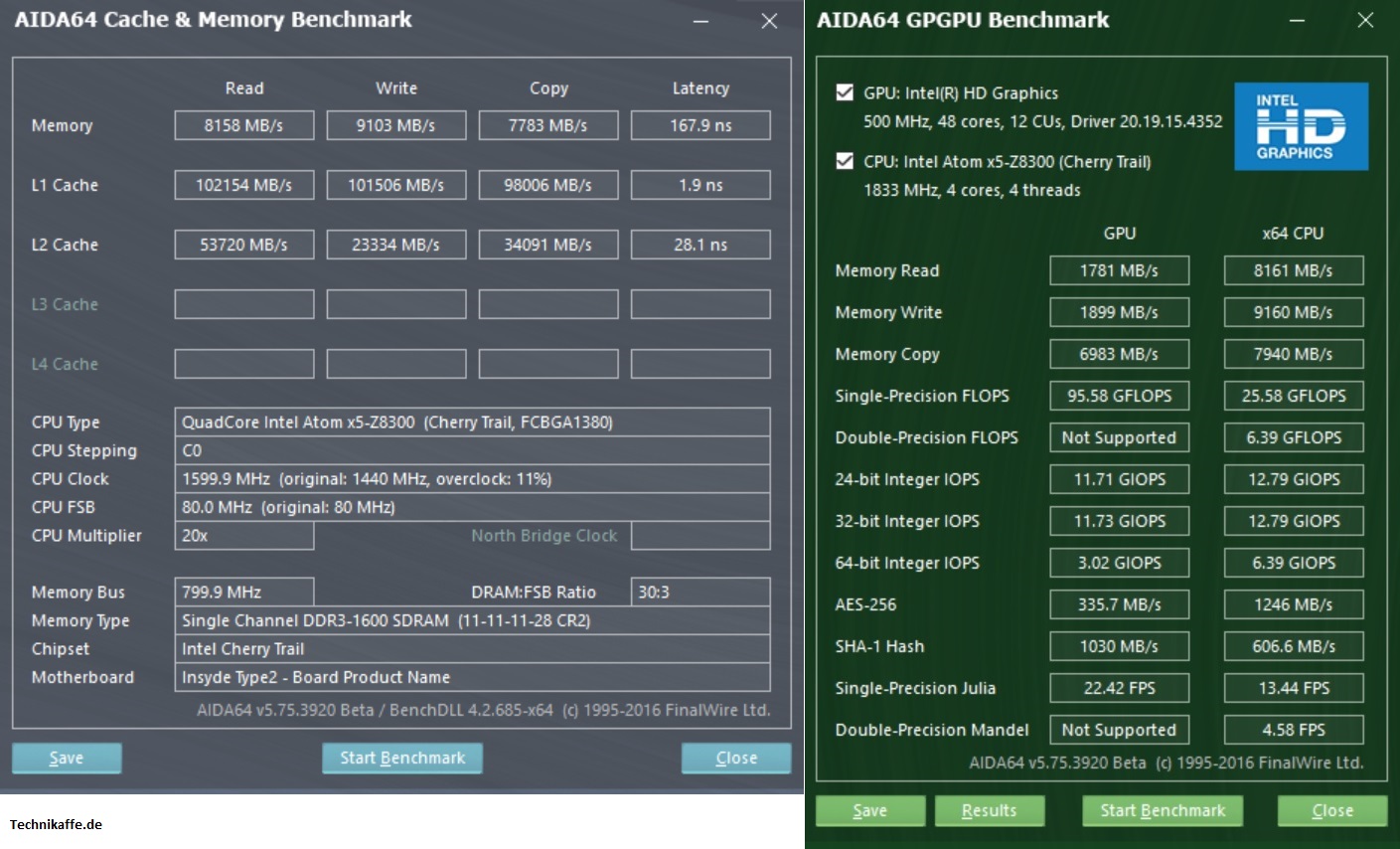Screen dimensions: 1400x849
Task: Select GPU Memory Write value 1899 MB/s
Action: coord(1120,312)
